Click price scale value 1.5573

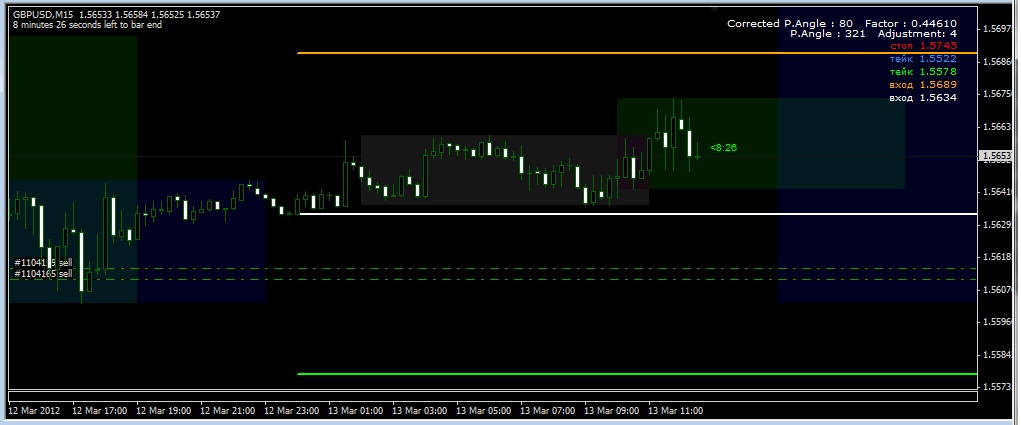point(998,387)
